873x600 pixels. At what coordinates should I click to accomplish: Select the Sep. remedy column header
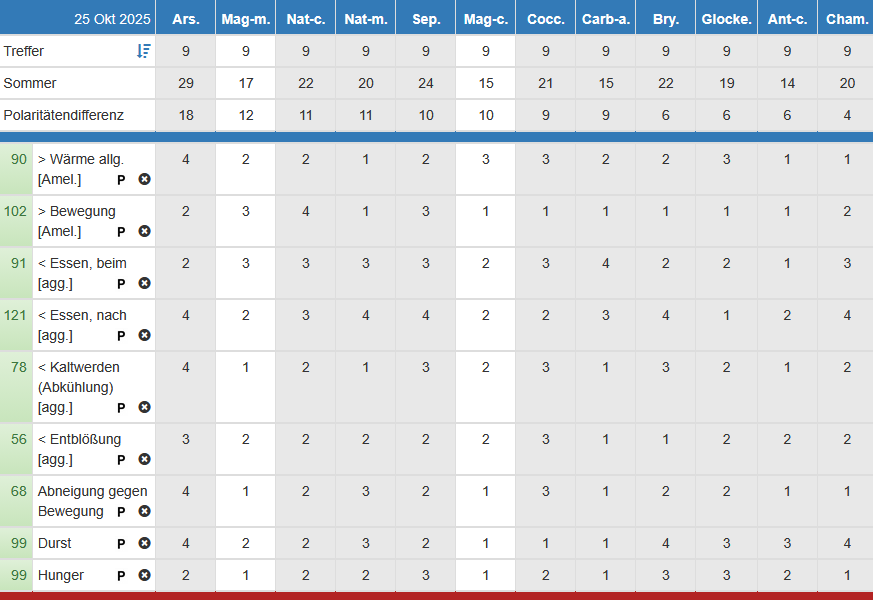(x=426, y=19)
